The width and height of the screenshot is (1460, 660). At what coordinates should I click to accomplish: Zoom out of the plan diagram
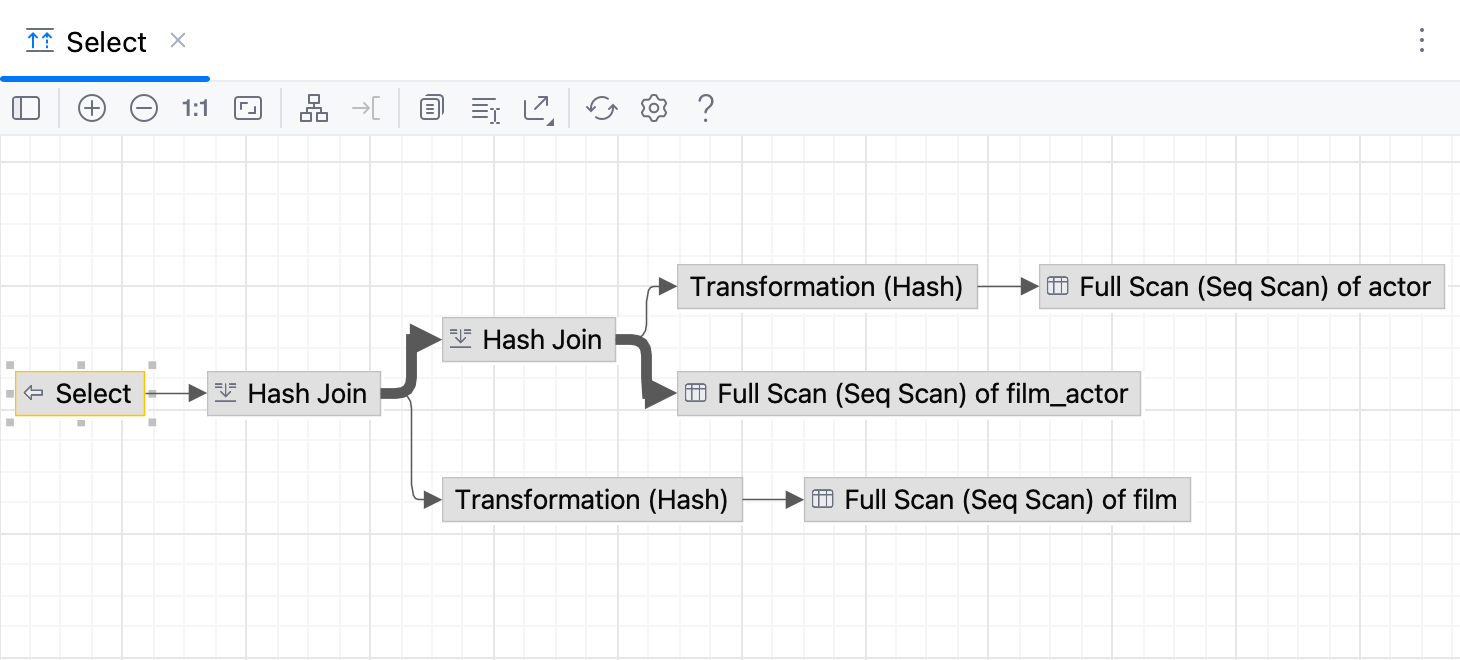pyautogui.click(x=144, y=108)
